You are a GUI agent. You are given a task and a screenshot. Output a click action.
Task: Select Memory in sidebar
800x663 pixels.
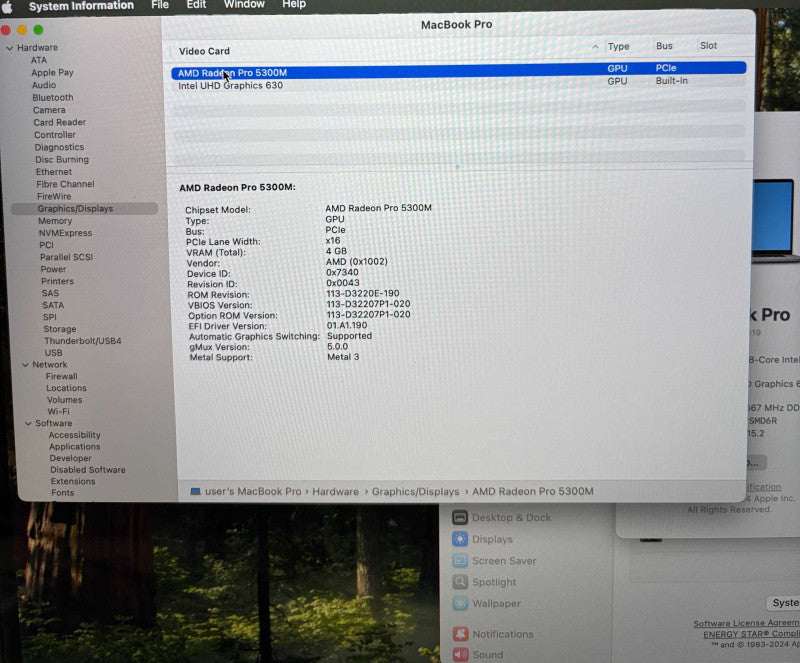tap(55, 221)
